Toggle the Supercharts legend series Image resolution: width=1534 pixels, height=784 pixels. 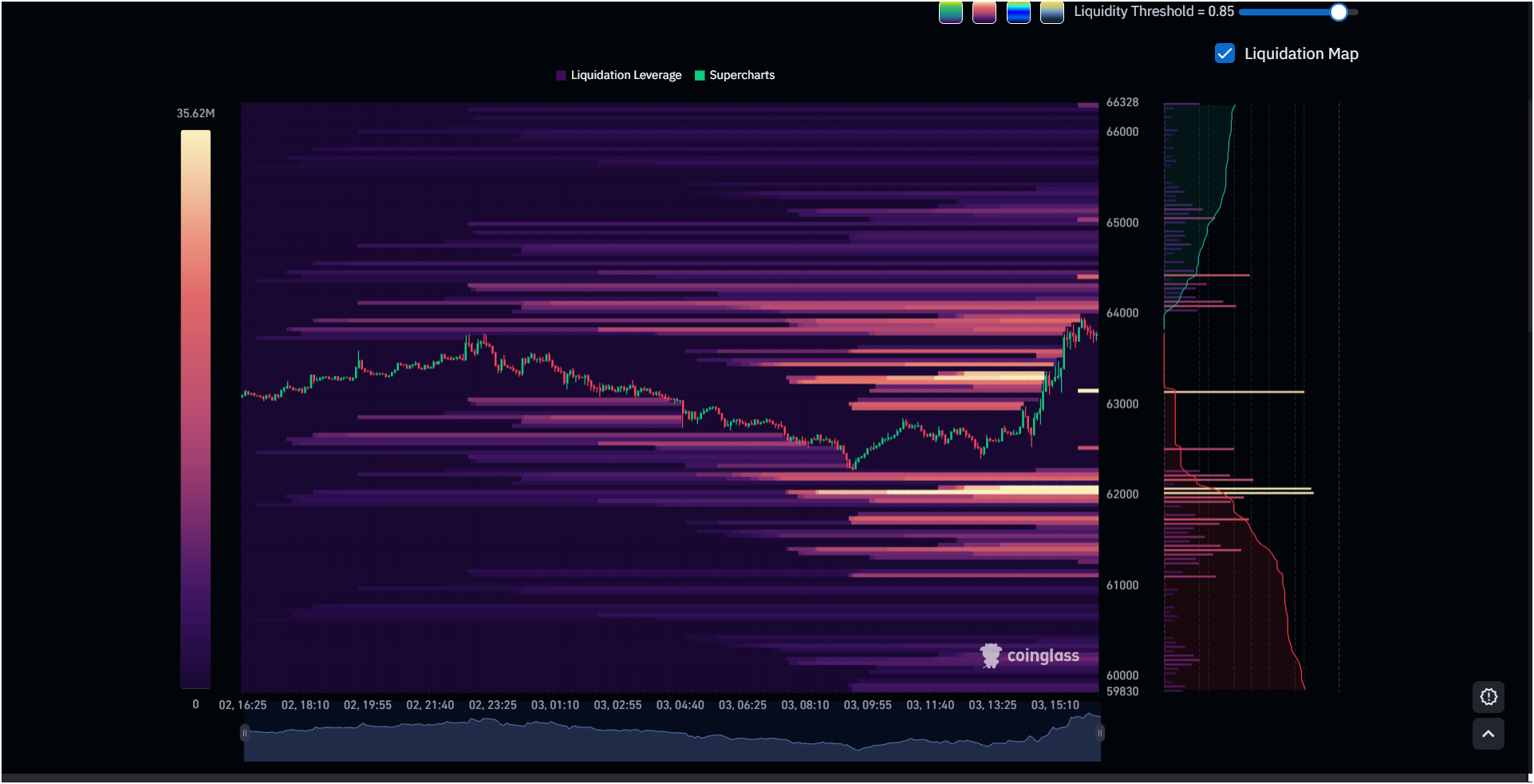[735, 75]
